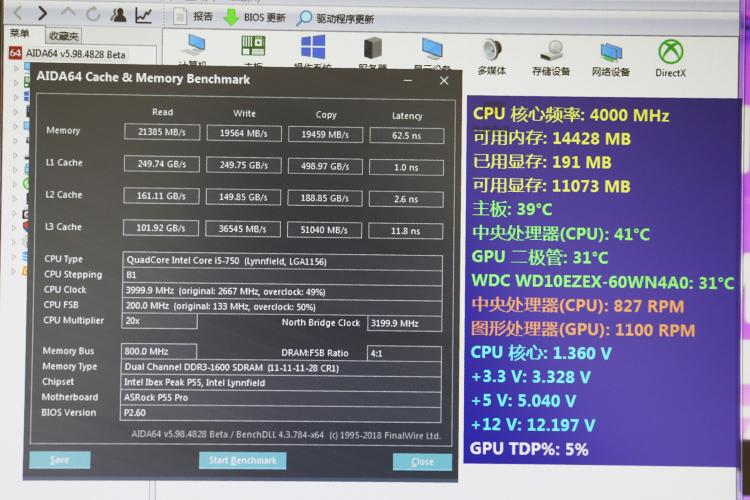This screenshot has height=500, width=750.
Task: Click L2 Cache Write 149.85 GB/s
Action: coord(243,197)
